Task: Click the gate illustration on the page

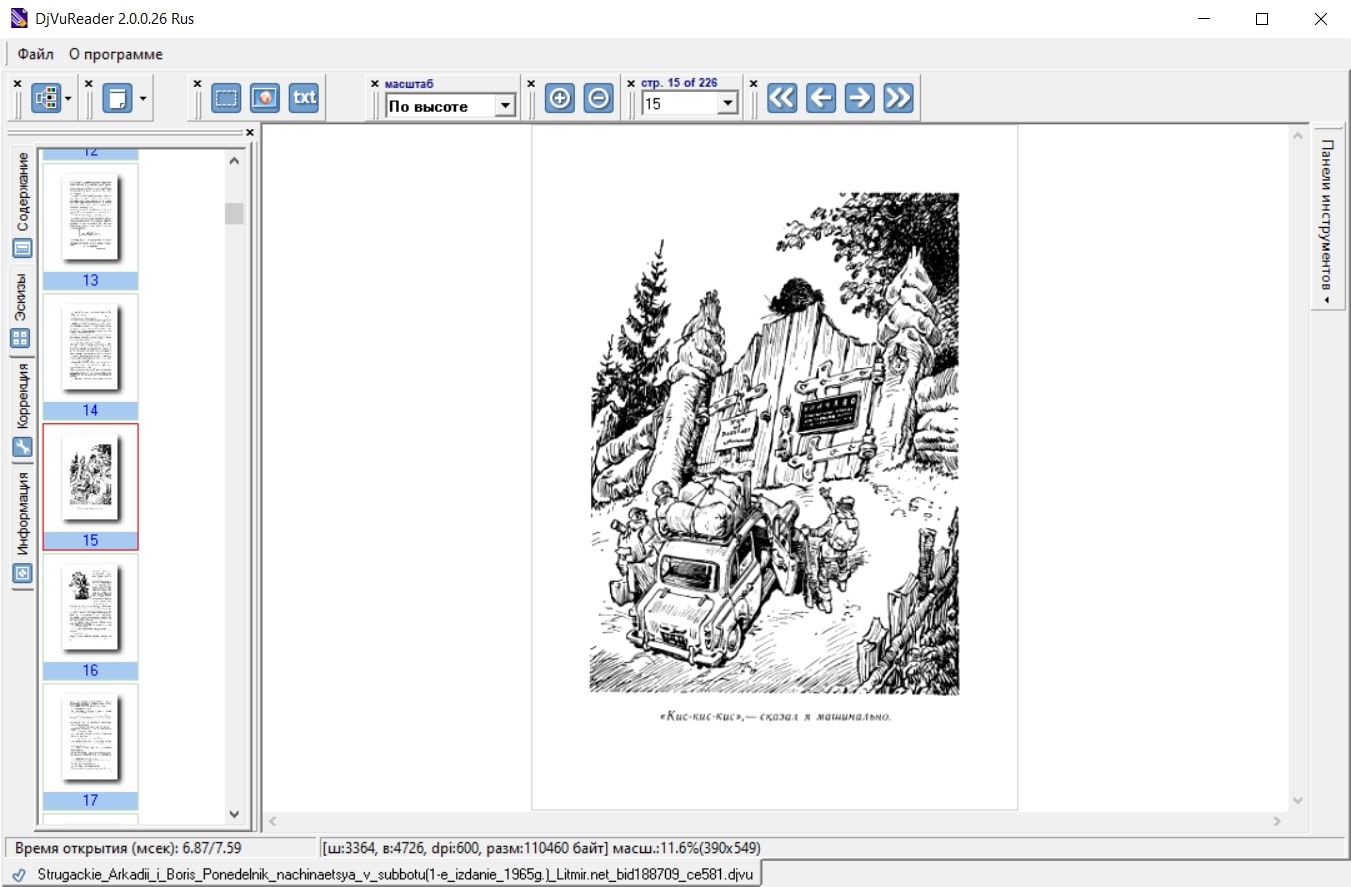Action: pos(774,443)
